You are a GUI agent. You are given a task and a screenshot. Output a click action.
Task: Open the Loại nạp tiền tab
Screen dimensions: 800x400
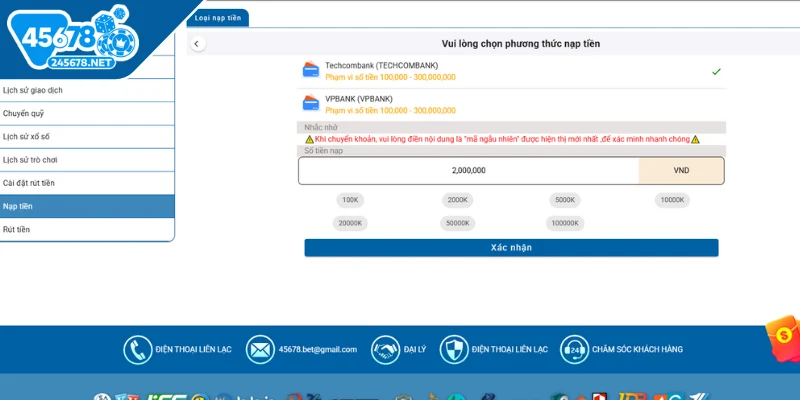tap(217, 18)
